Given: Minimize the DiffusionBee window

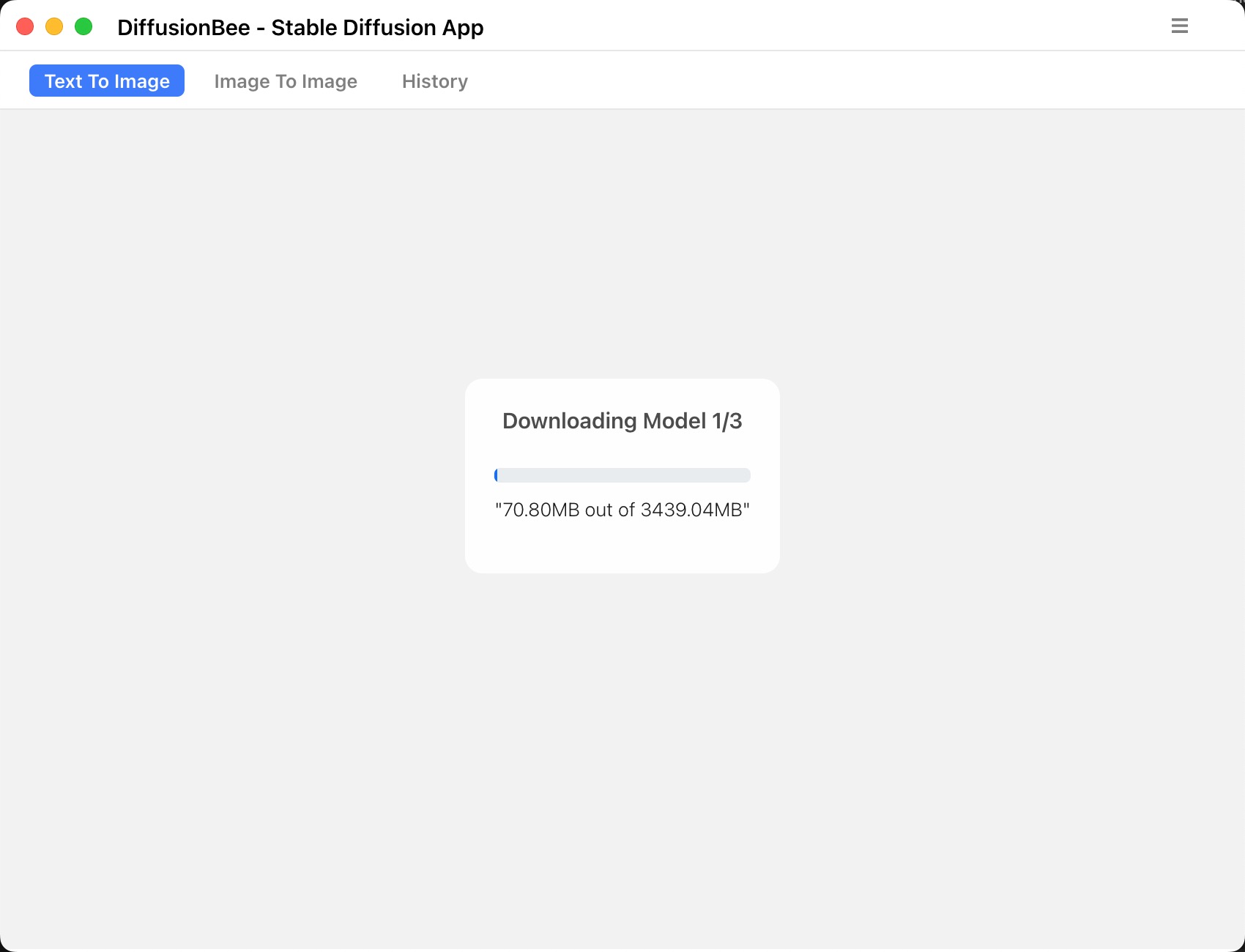Looking at the screenshot, I should pyautogui.click(x=54, y=26).
